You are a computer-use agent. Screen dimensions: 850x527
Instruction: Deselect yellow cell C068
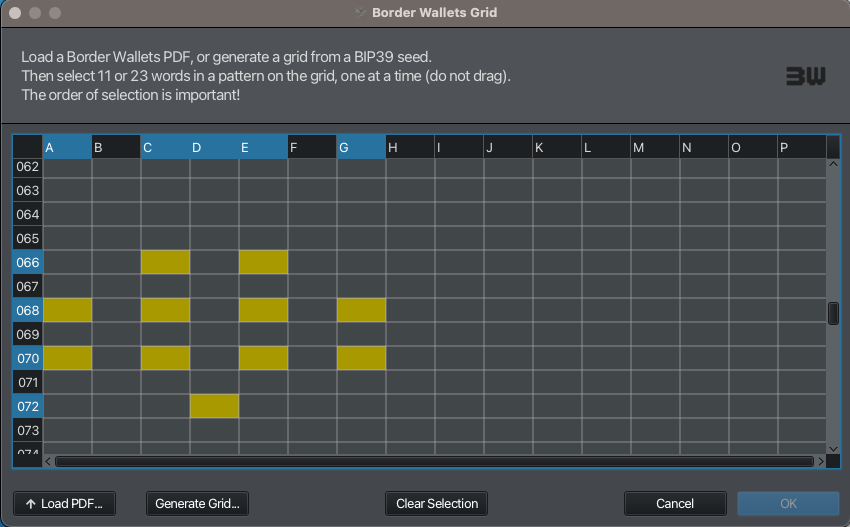point(165,310)
